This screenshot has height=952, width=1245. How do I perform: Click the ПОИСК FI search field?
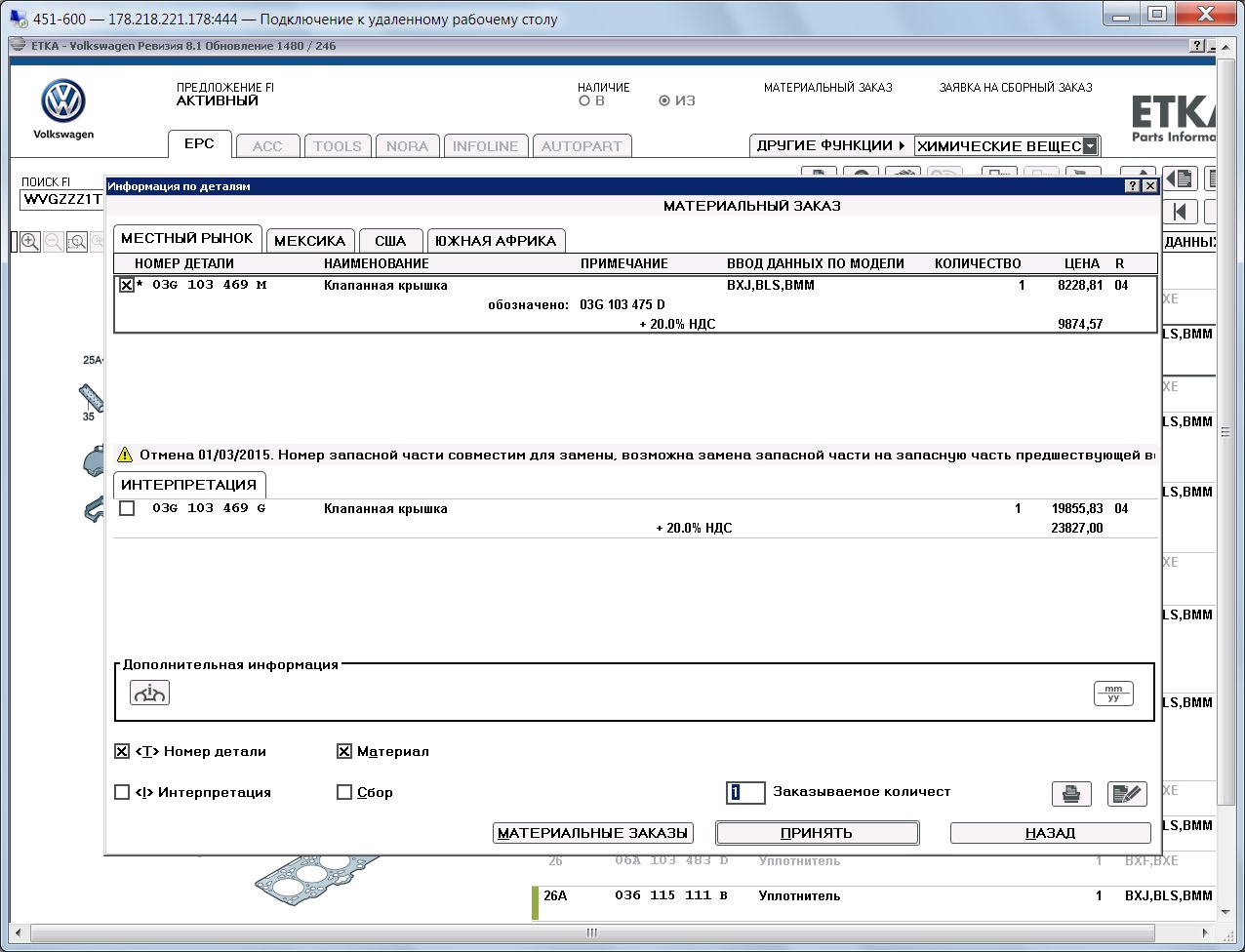coord(60,200)
